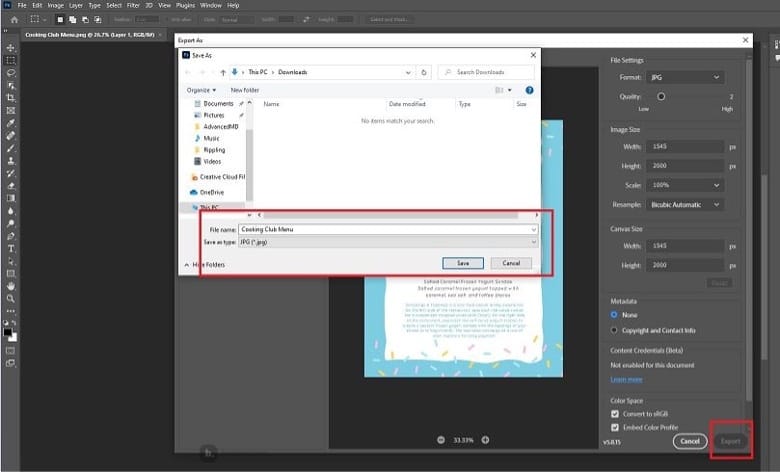The image size is (780, 473).
Task: Click the Save button
Action: [x=462, y=263]
